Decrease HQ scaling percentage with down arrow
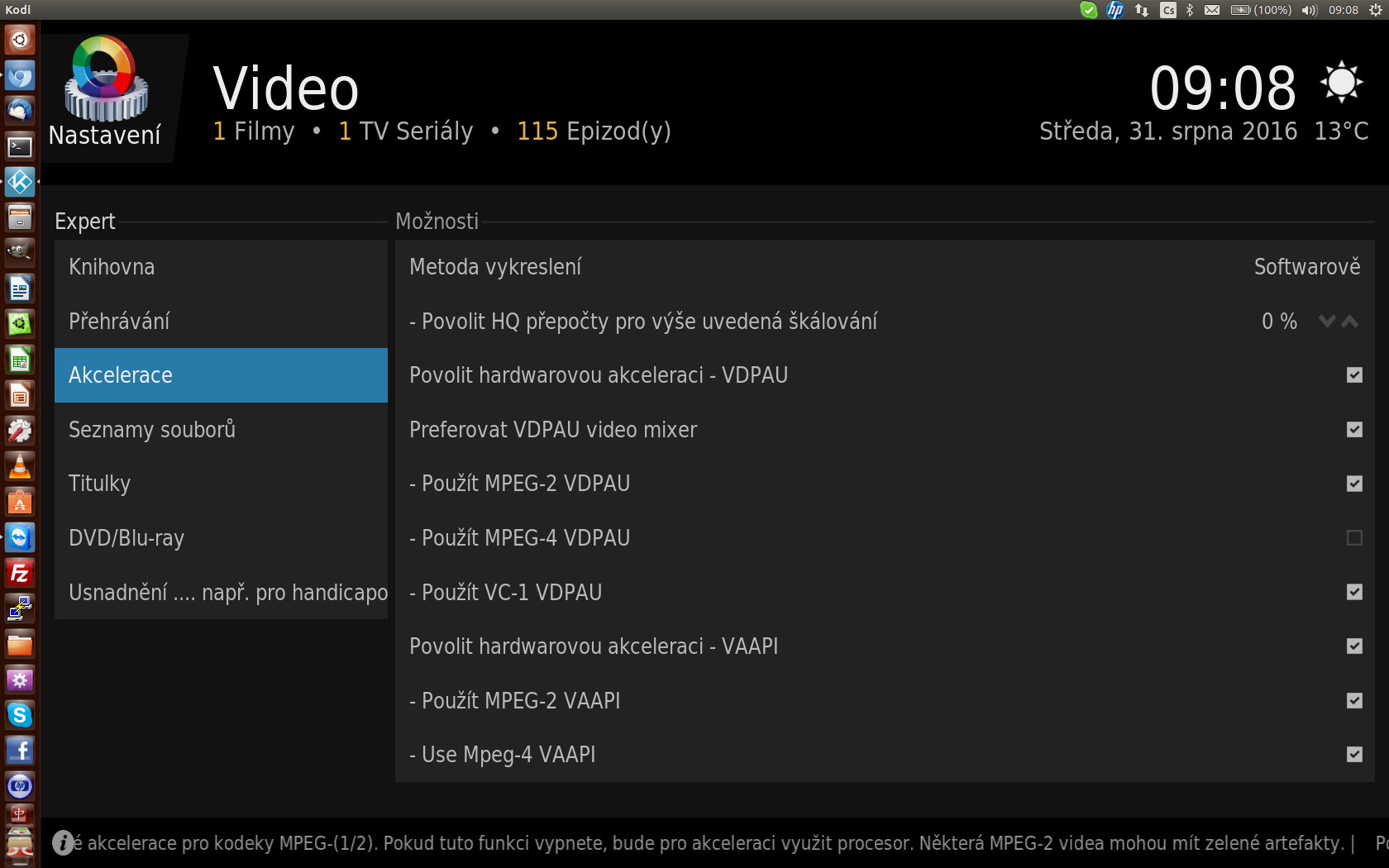Viewport: 1389px width, 868px height. [x=1327, y=322]
